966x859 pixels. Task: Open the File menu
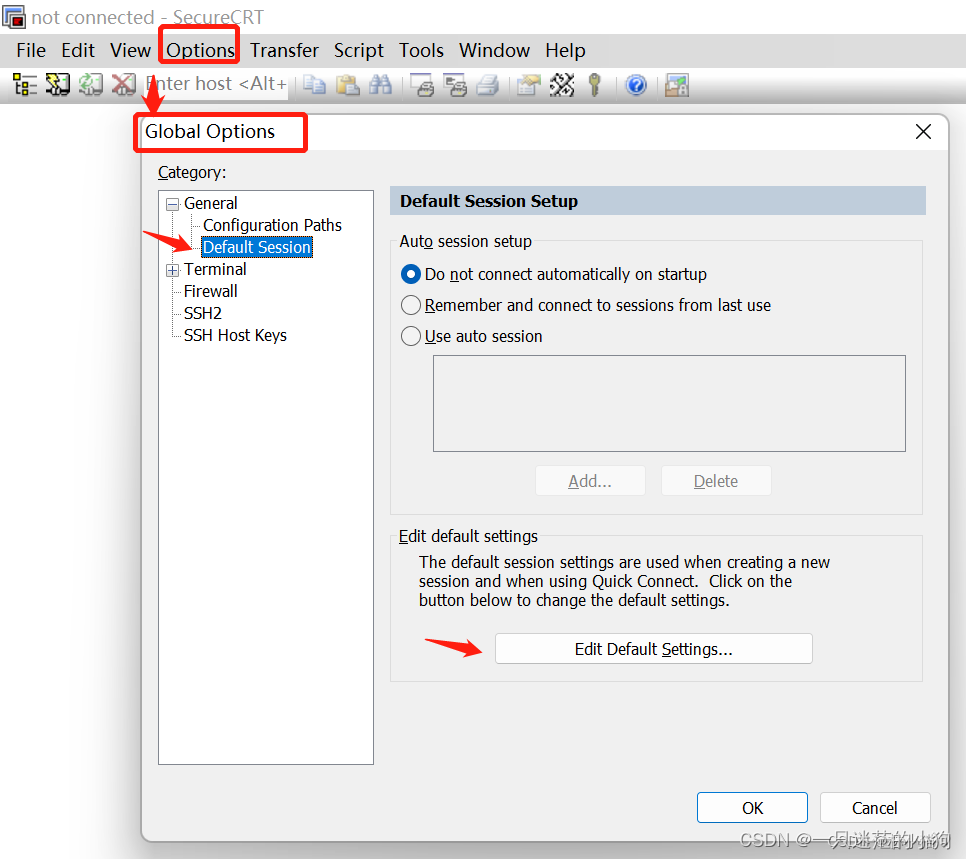[31, 50]
